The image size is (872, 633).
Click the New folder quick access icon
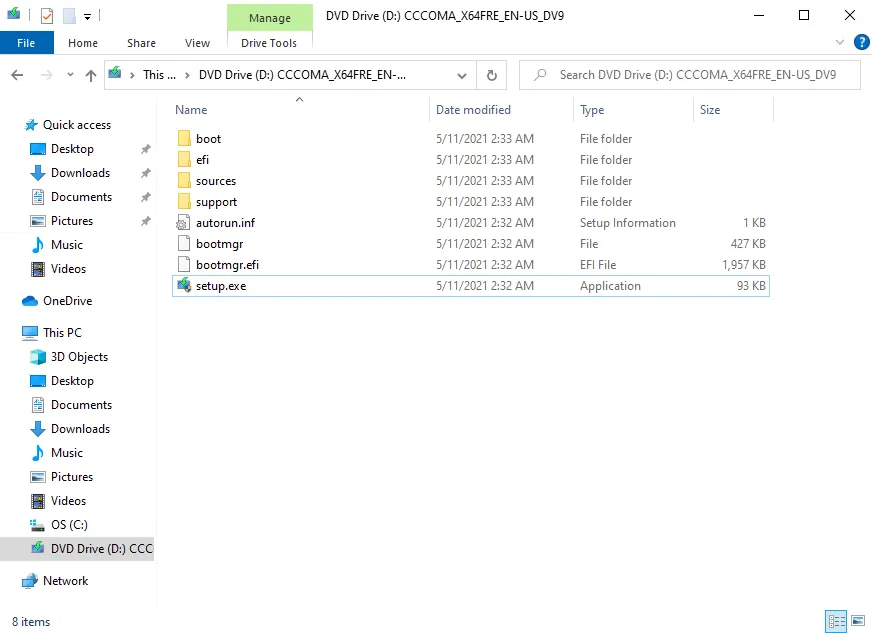click(x=70, y=16)
